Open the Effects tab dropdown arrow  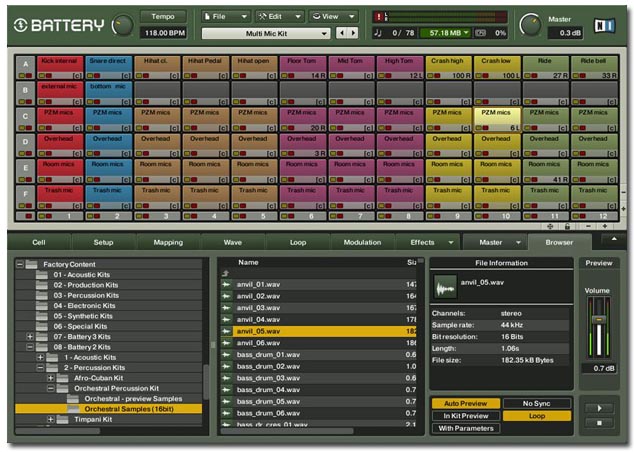[x=451, y=243]
